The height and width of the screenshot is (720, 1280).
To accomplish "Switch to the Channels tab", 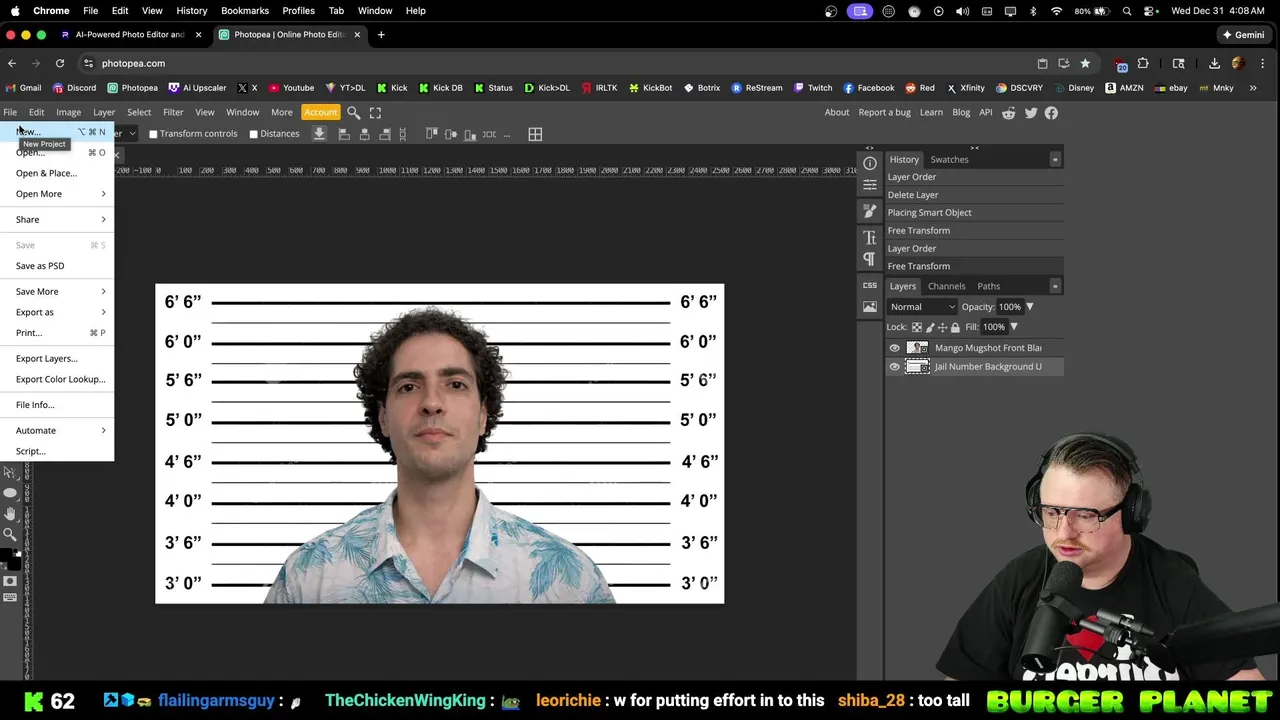I will click(946, 287).
